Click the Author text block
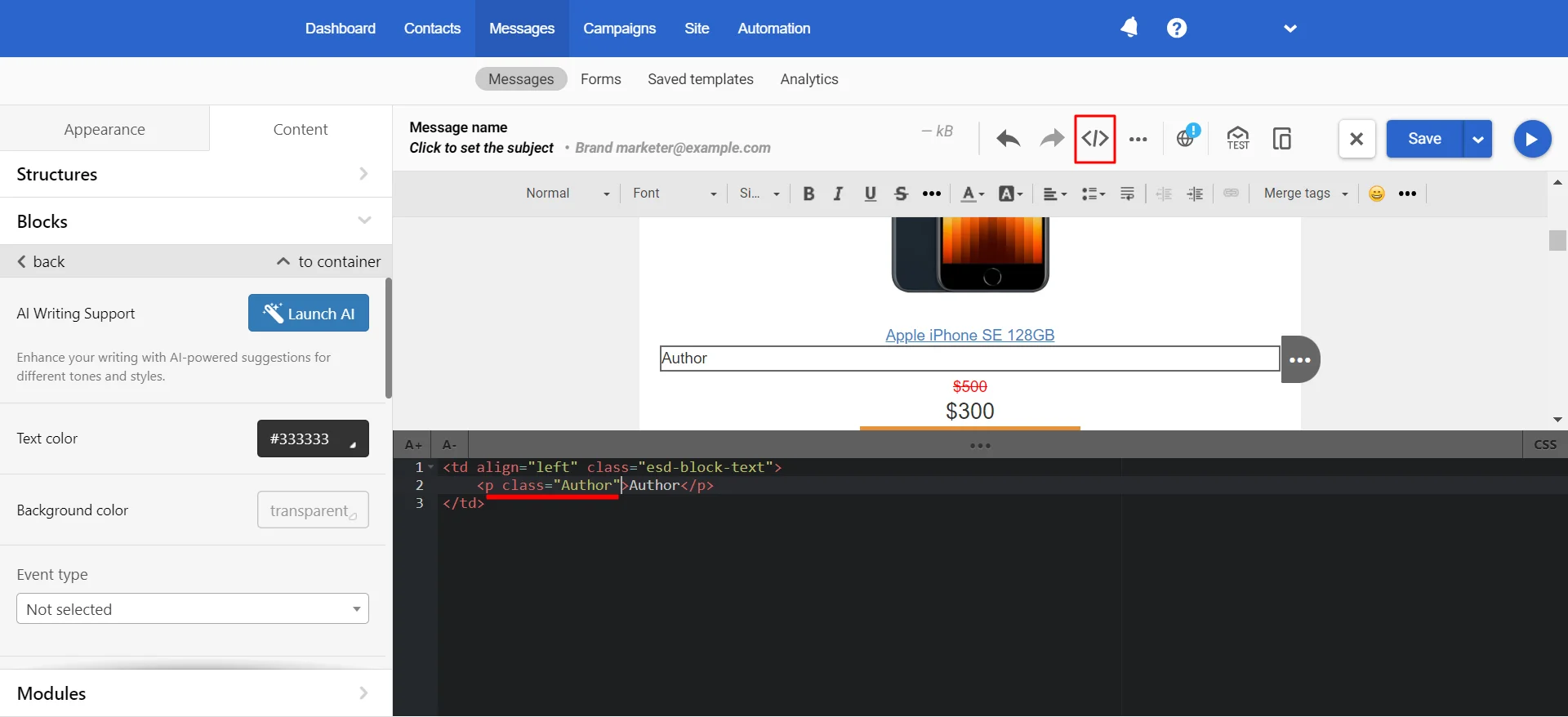Image resolution: width=1568 pixels, height=717 pixels. tap(969, 358)
